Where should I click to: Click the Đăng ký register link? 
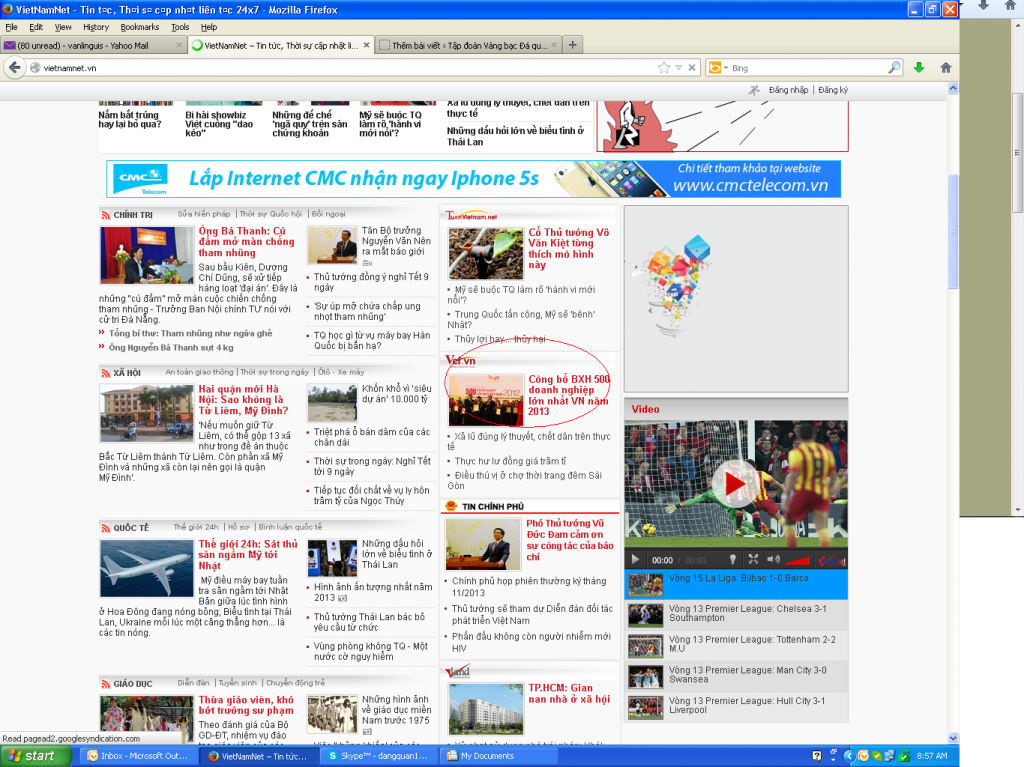pyautogui.click(x=833, y=90)
